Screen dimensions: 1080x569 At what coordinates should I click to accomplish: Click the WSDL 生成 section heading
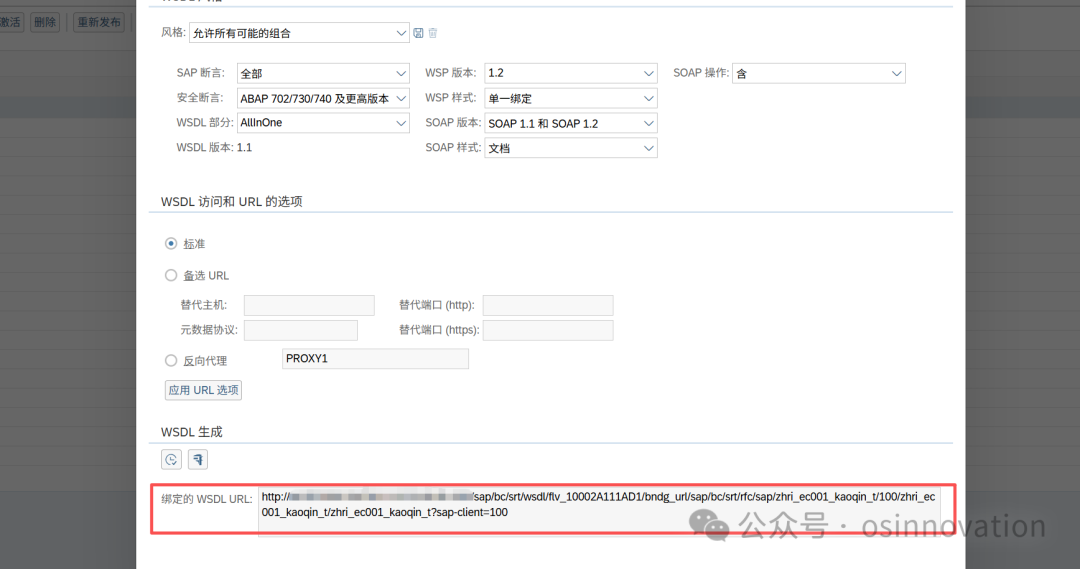[191, 432]
